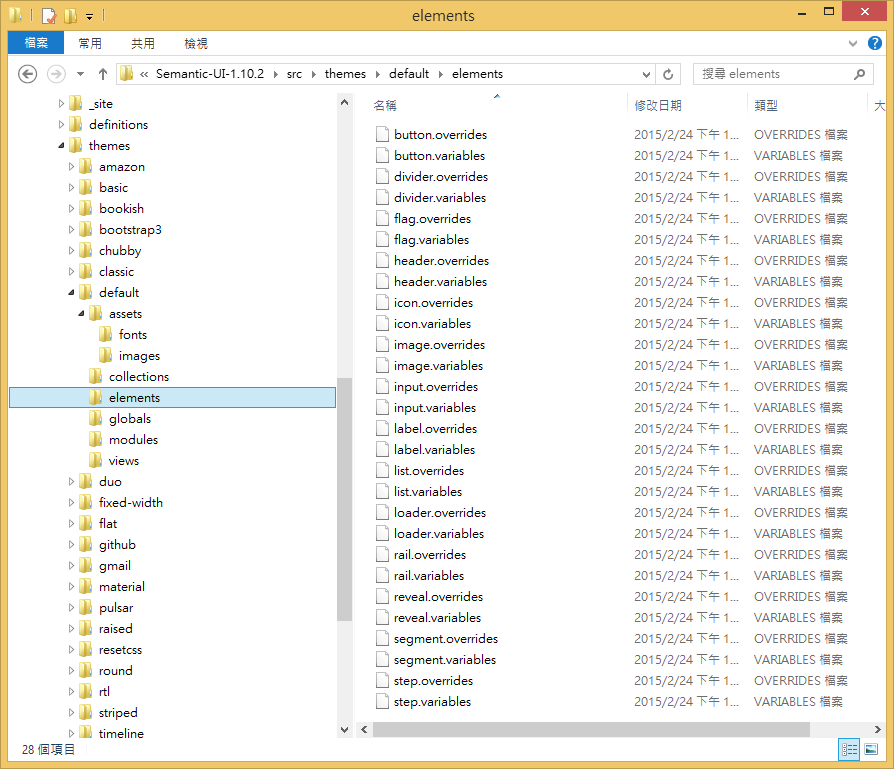This screenshot has width=894, height=769.
Task: Click the file list scroll right arrow
Action: (877, 730)
